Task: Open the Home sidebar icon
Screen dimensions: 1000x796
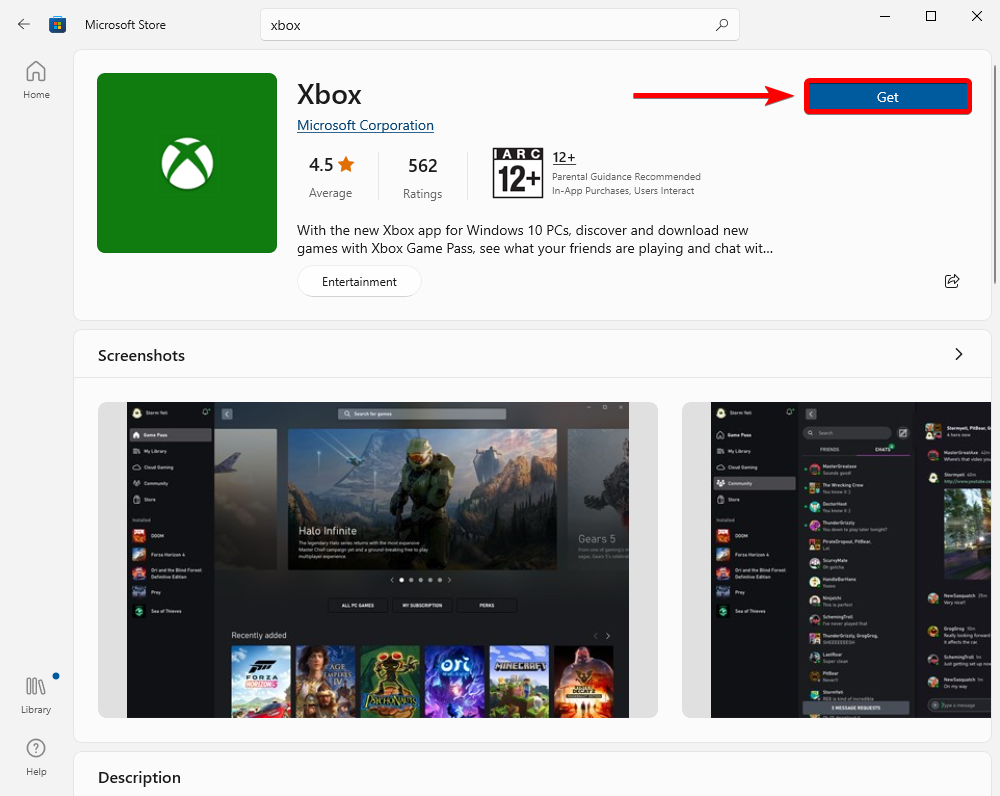Action: tap(36, 80)
